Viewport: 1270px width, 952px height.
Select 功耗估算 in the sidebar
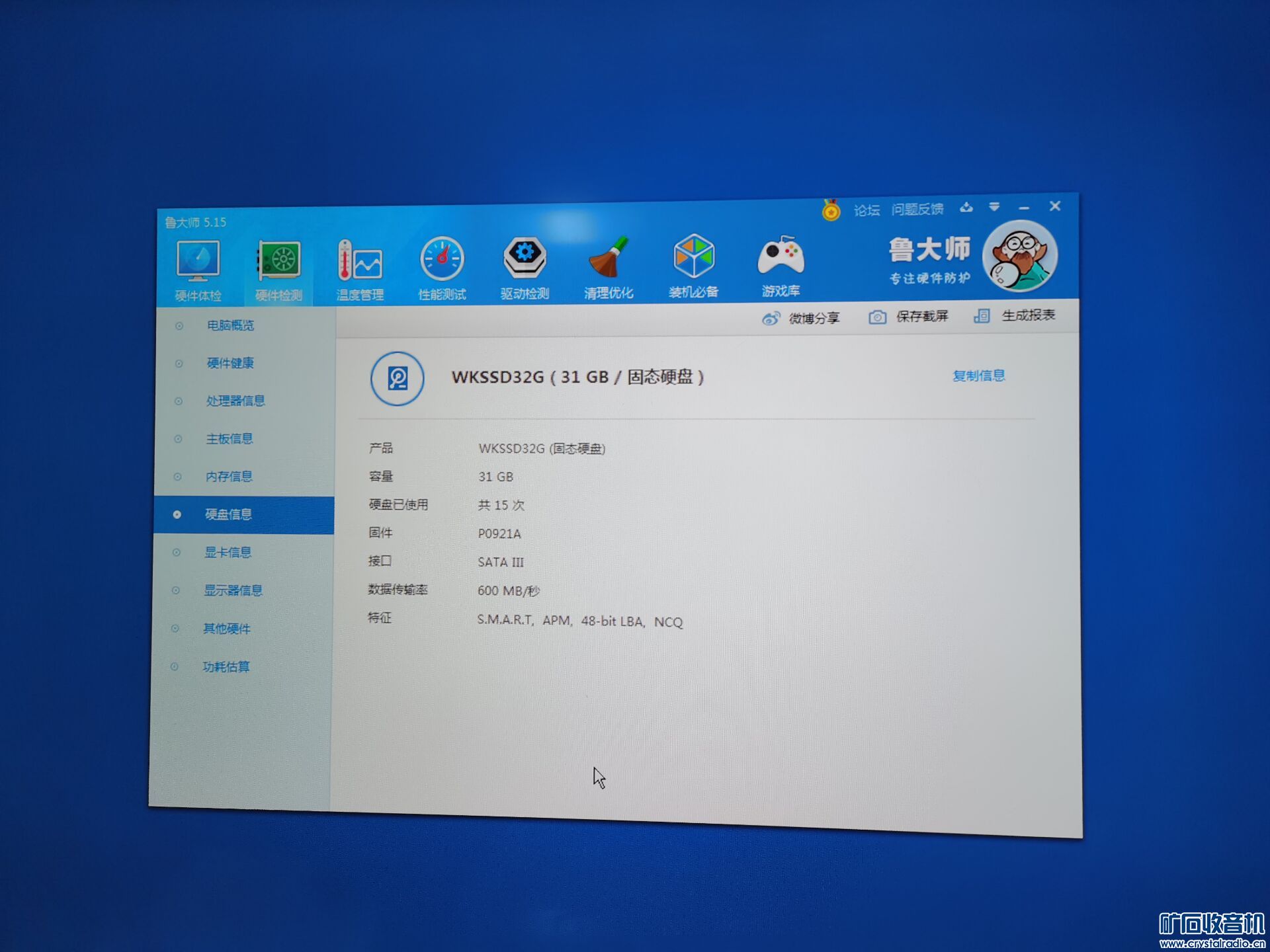(226, 666)
